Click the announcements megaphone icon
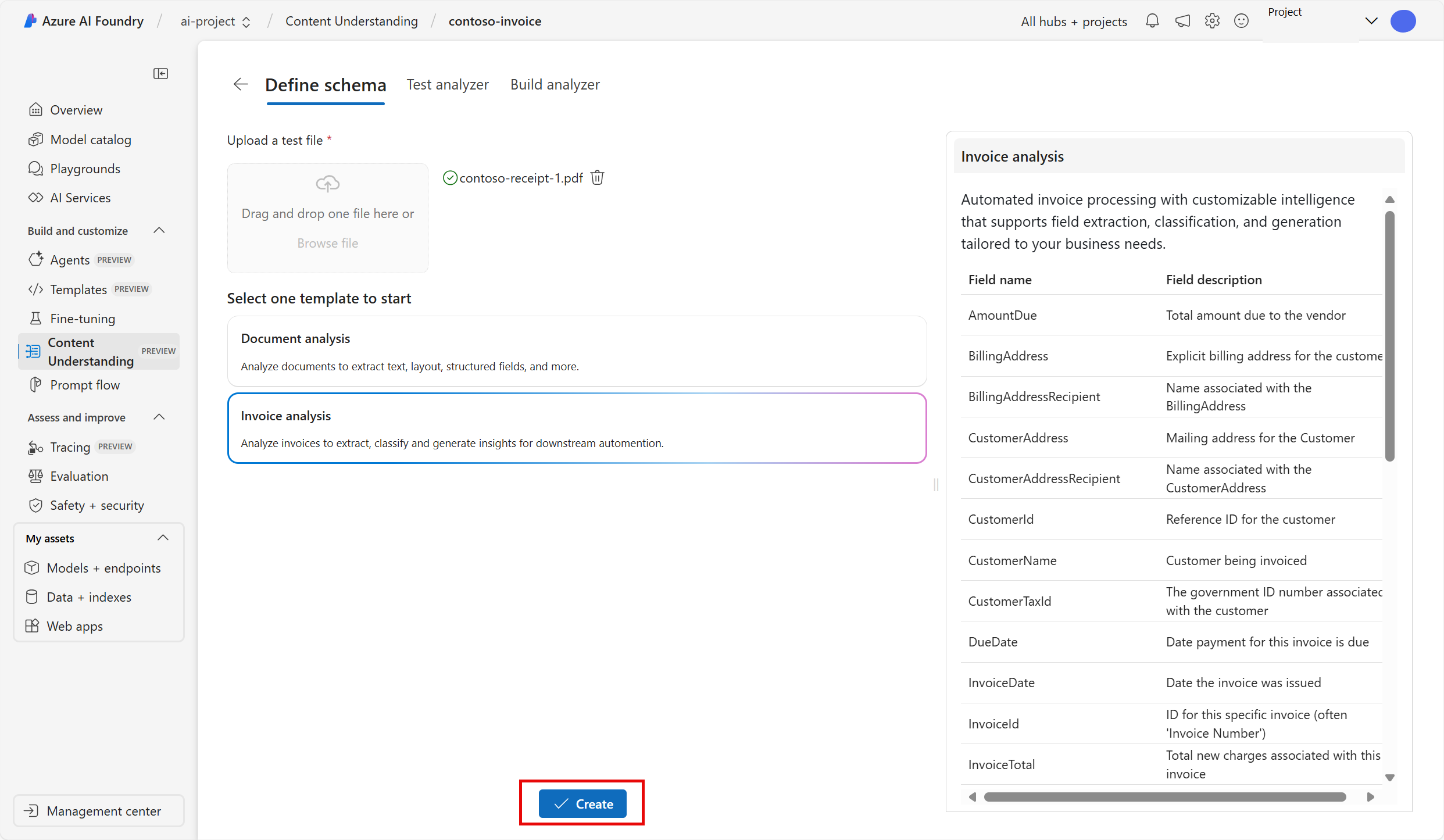 click(1182, 22)
